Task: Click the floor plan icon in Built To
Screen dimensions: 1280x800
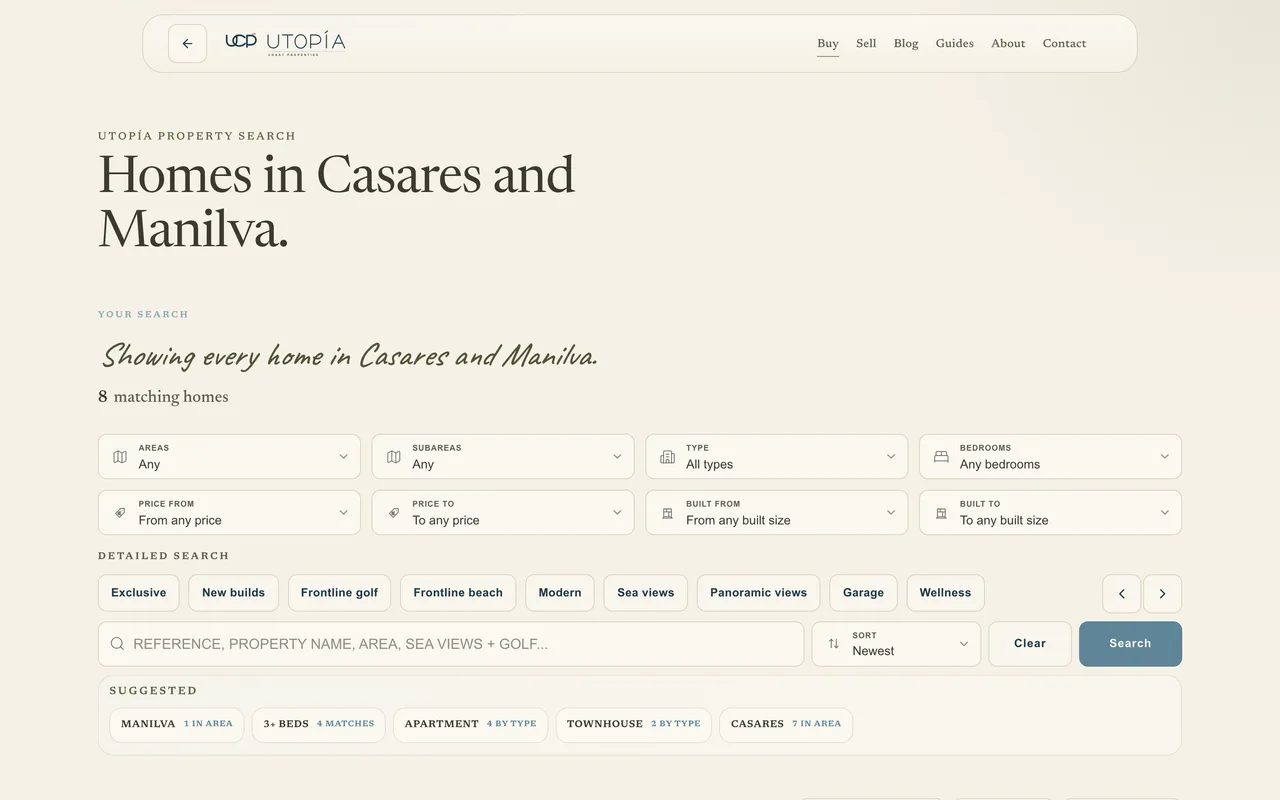Action: 941,513
